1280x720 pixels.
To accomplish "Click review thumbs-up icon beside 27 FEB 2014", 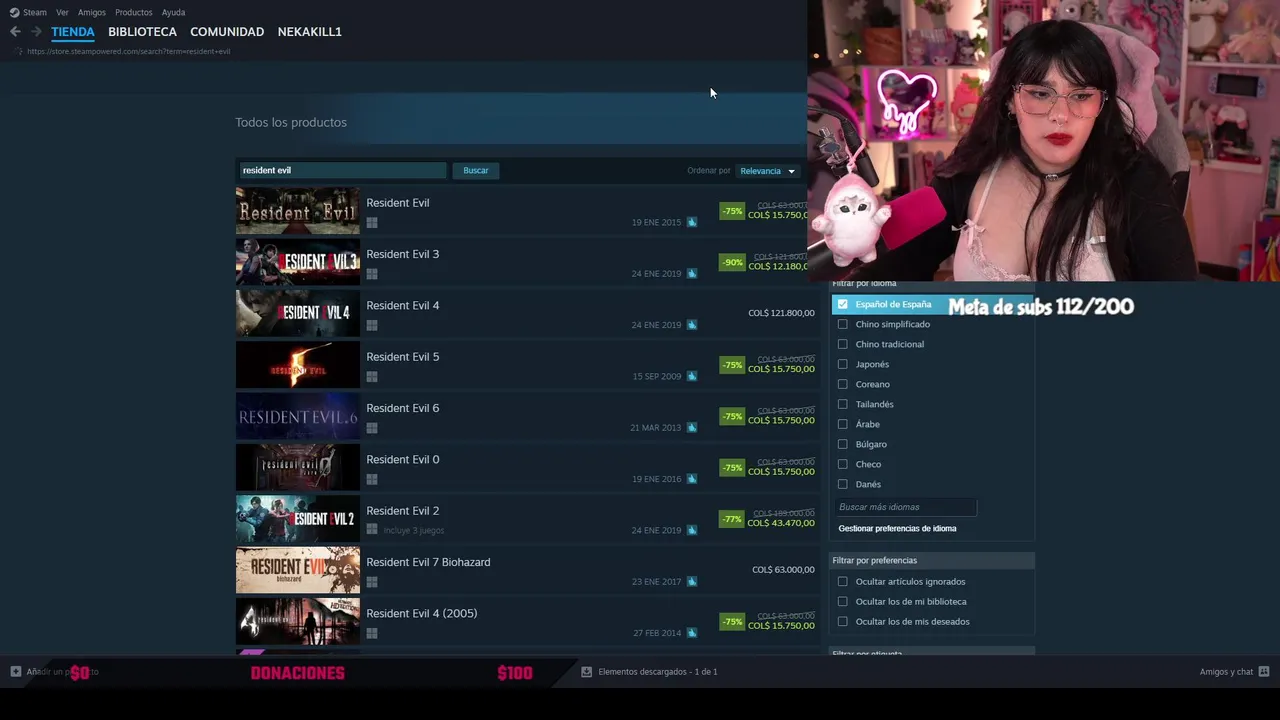I will pos(691,632).
